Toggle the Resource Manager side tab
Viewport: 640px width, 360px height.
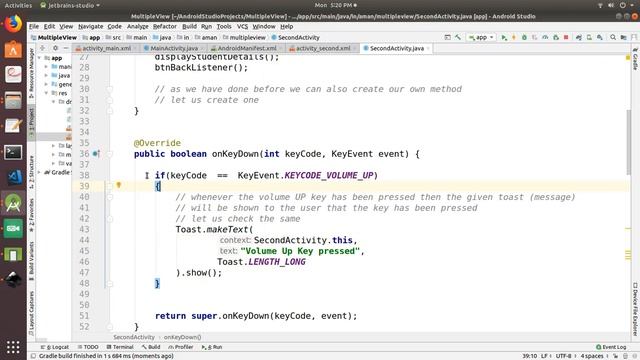pos(31,72)
